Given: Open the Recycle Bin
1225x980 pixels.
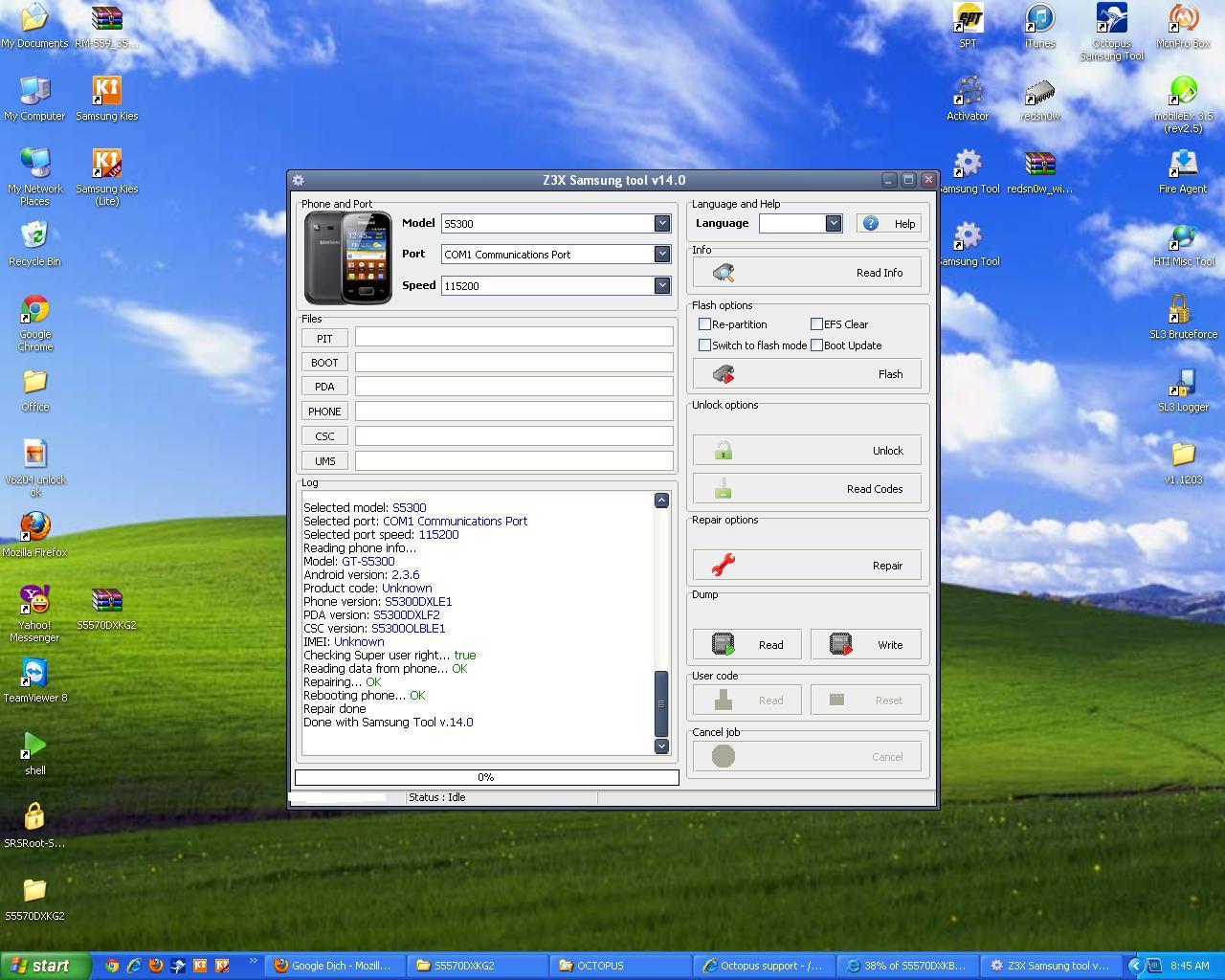Looking at the screenshot, I should click(35, 243).
